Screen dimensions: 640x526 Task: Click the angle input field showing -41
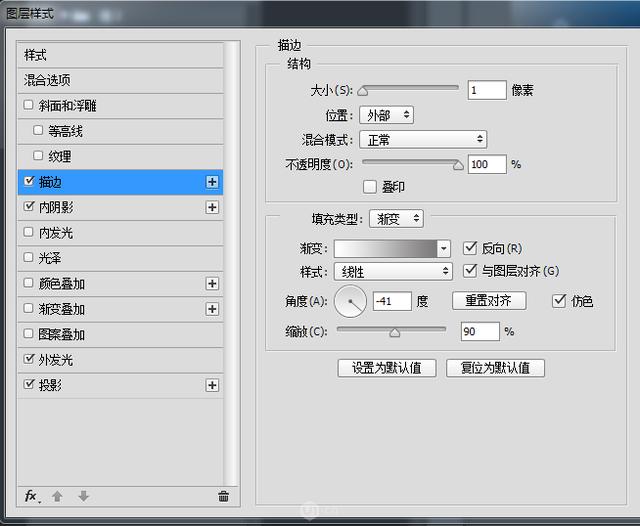tap(392, 302)
